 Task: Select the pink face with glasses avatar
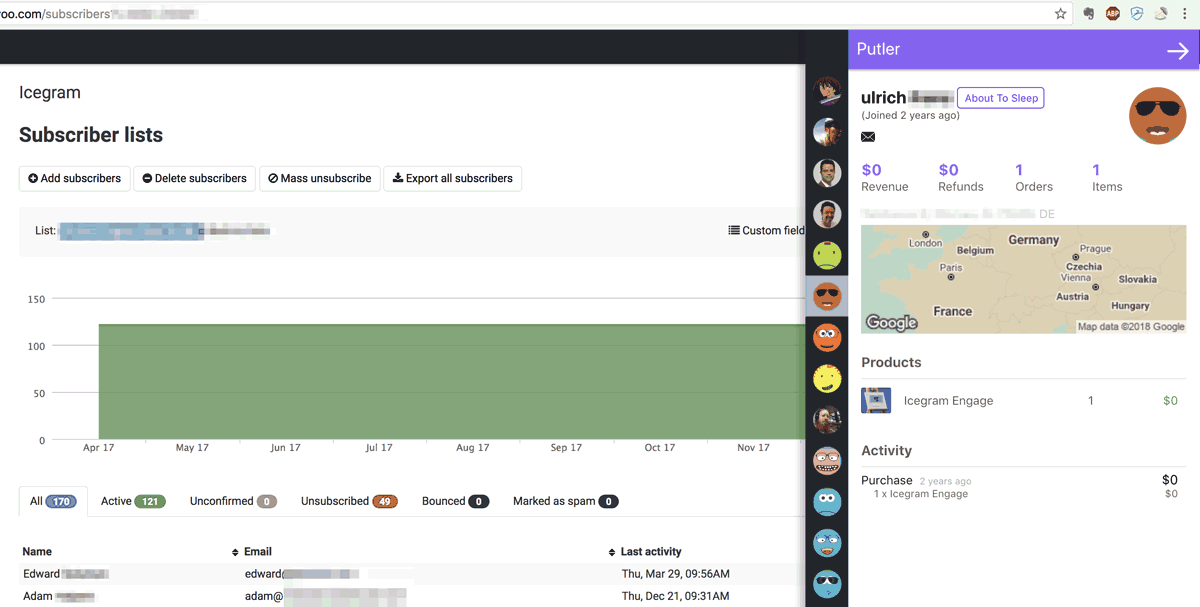pyautogui.click(x=827, y=460)
